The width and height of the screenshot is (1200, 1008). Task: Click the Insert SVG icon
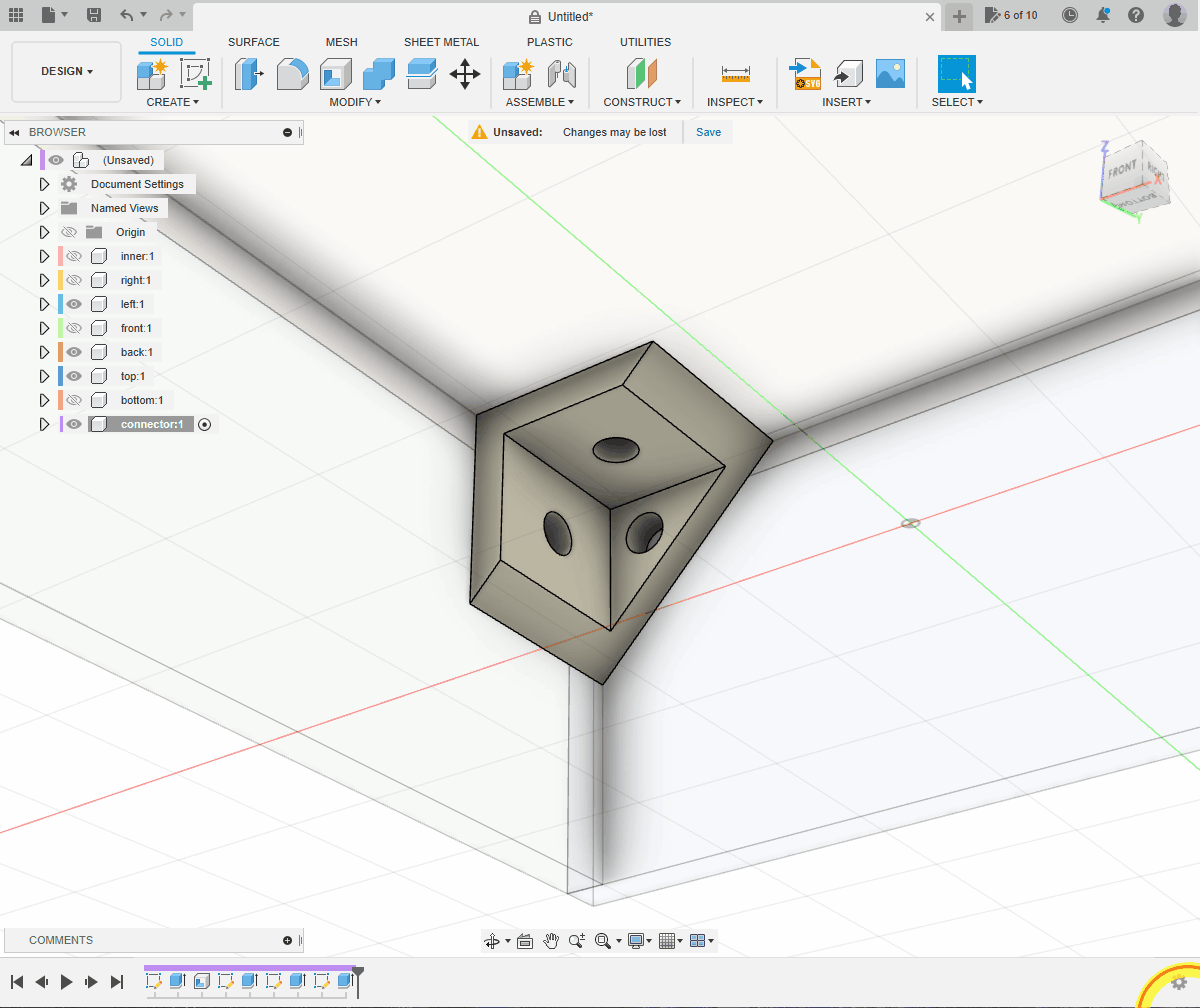click(x=805, y=74)
